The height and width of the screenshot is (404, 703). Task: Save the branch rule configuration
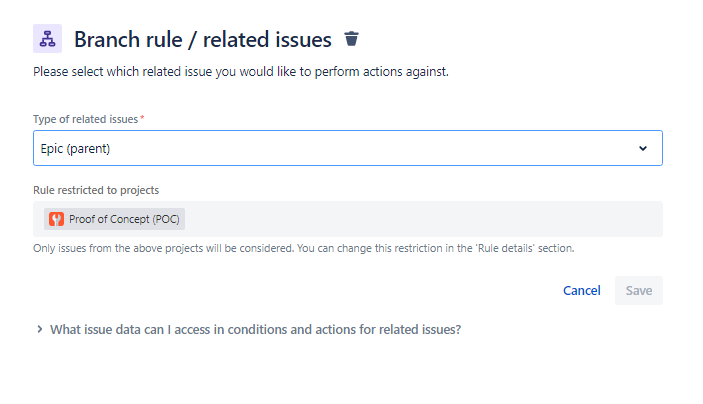[639, 291]
